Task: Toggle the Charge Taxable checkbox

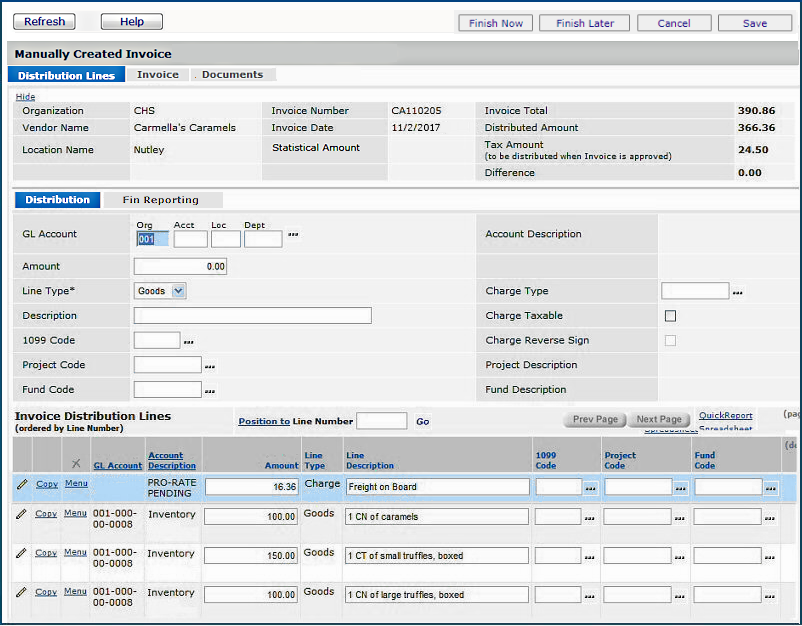Action: 670,316
